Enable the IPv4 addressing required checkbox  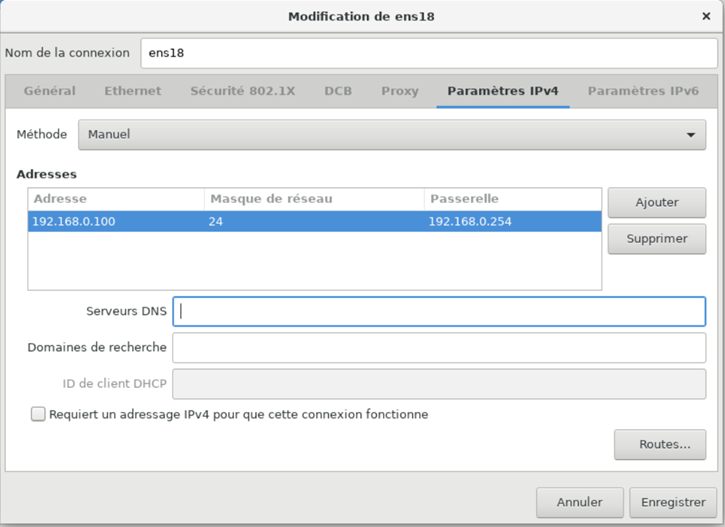pyautogui.click(x=38, y=414)
